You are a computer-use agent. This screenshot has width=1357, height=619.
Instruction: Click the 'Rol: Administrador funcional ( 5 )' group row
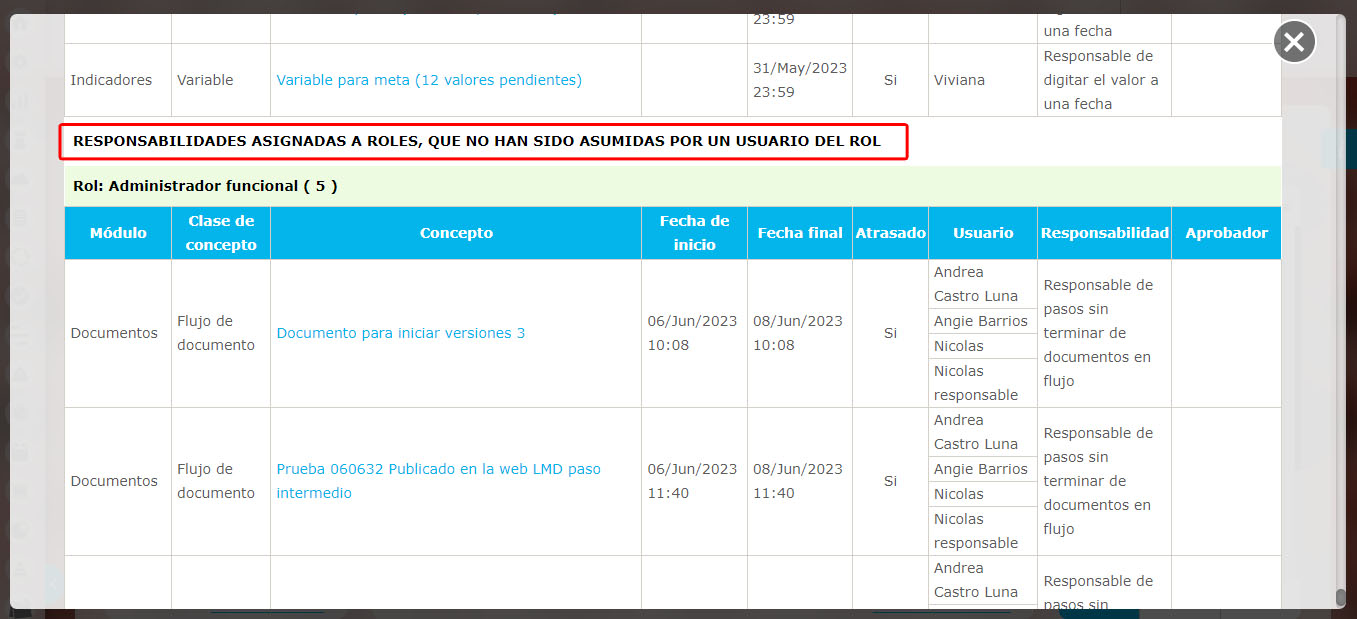click(205, 186)
